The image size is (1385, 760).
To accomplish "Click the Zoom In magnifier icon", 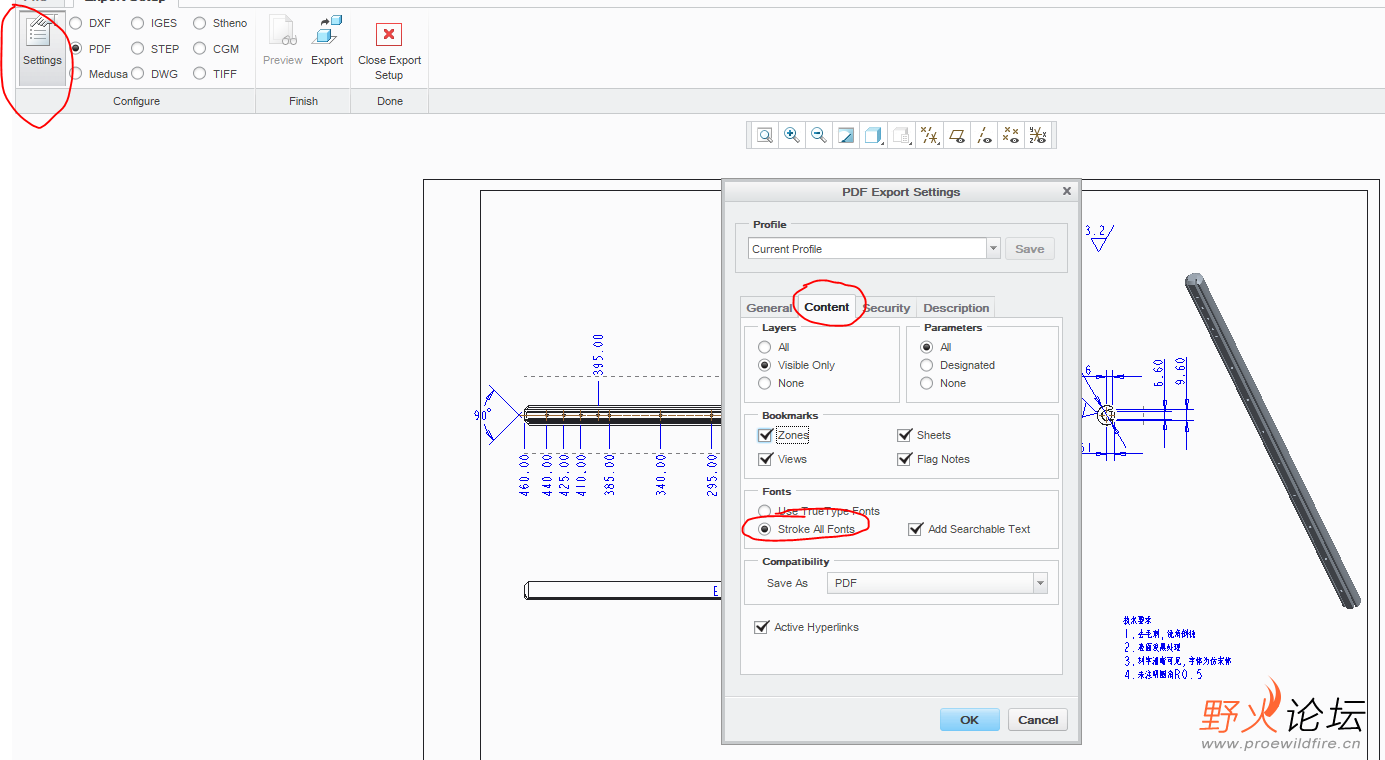I will pyautogui.click(x=792, y=135).
